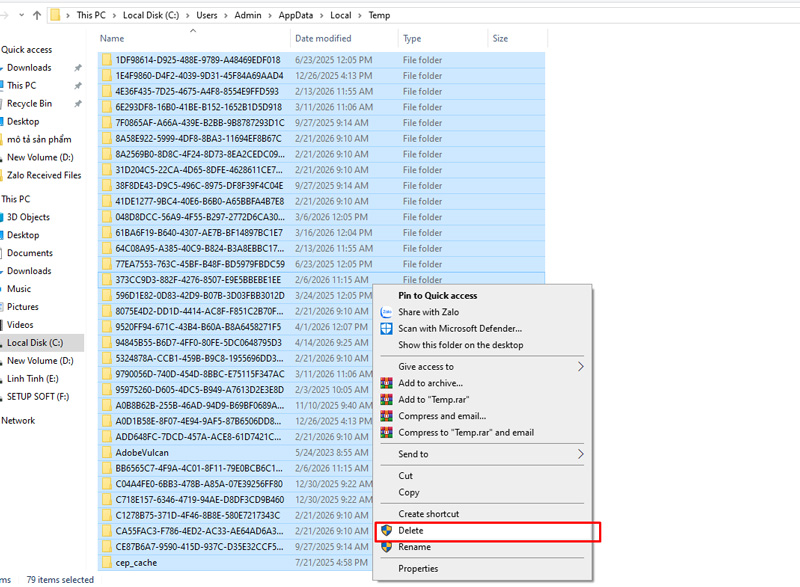Click the Name column header
The height and width of the screenshot is (587, 800).
112,39
